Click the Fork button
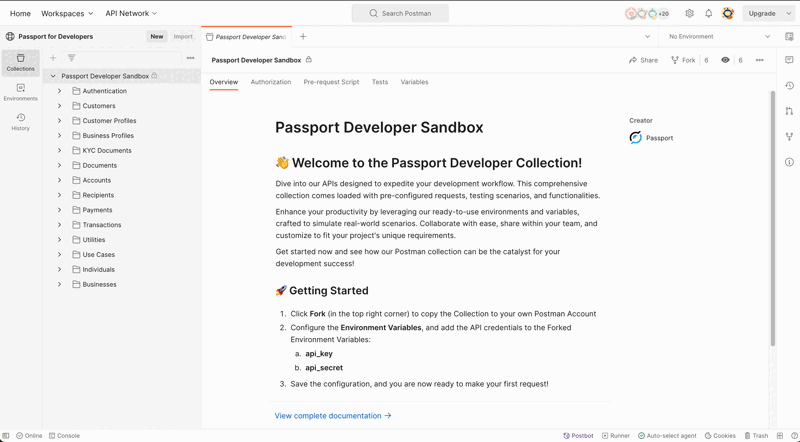Image resolution: width=800 pixels, height=442 pixels. pyautogui.click(x=683, y=60)
